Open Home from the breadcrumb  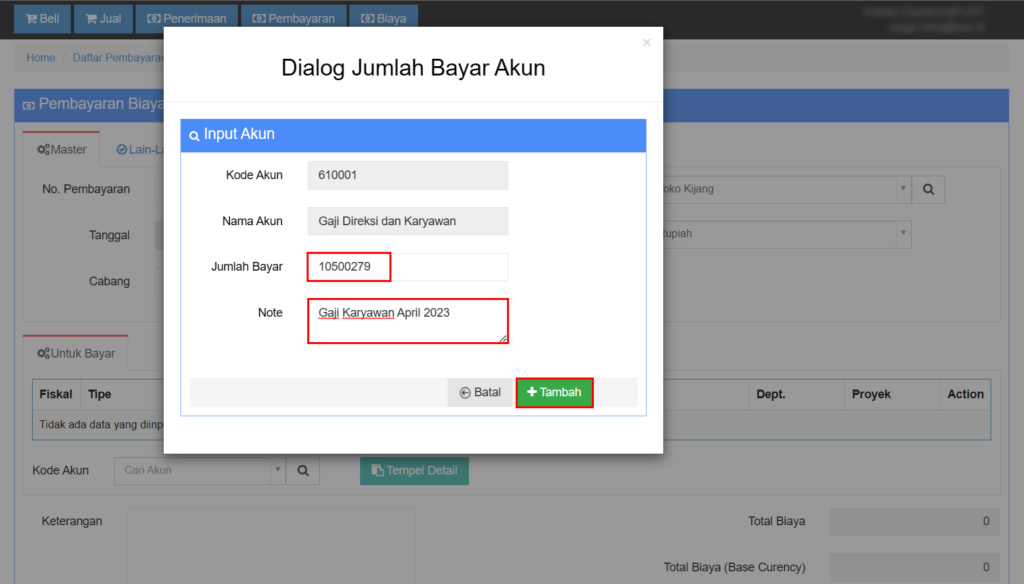click(40, 57)
